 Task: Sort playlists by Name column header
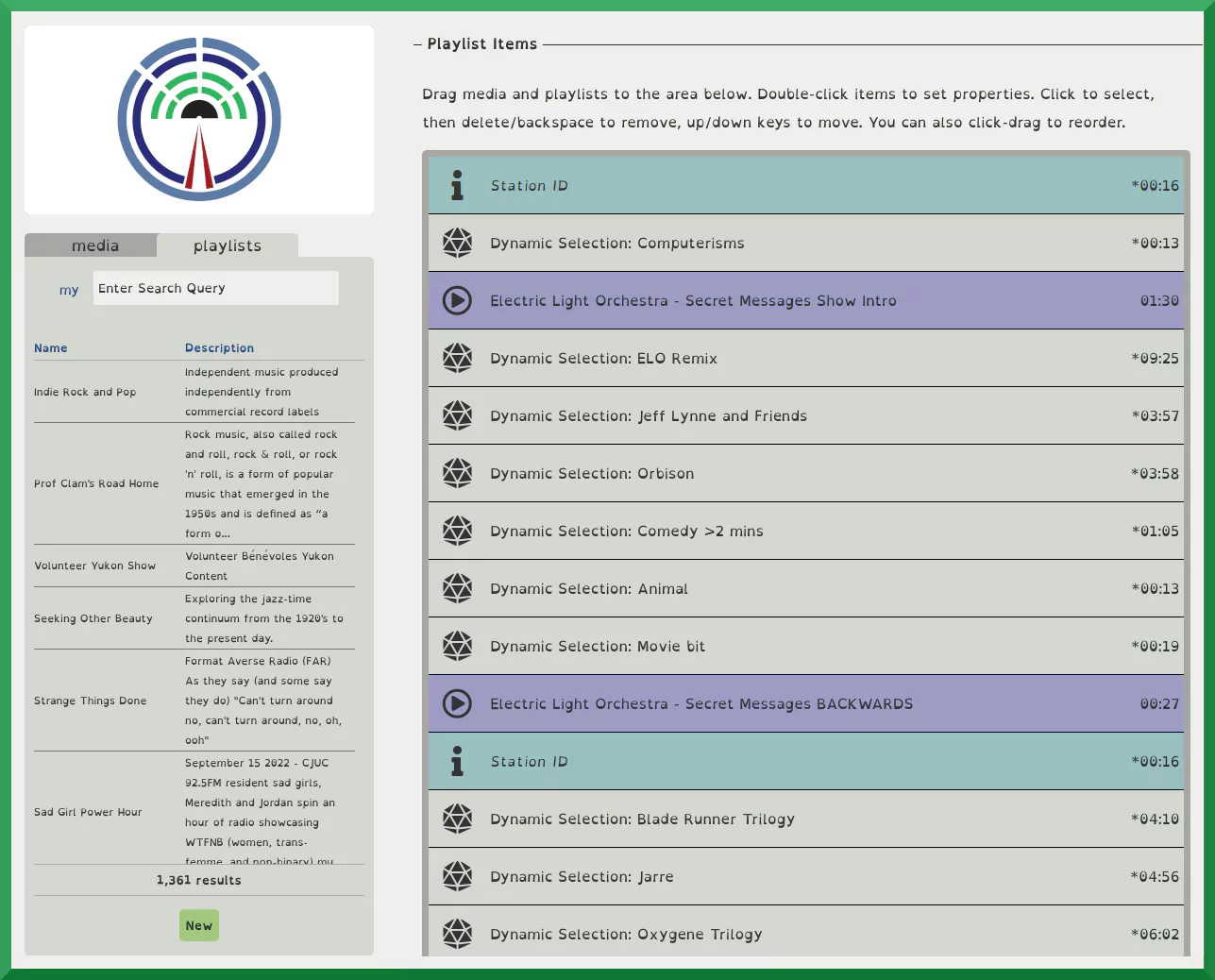[x=51, y=348]
